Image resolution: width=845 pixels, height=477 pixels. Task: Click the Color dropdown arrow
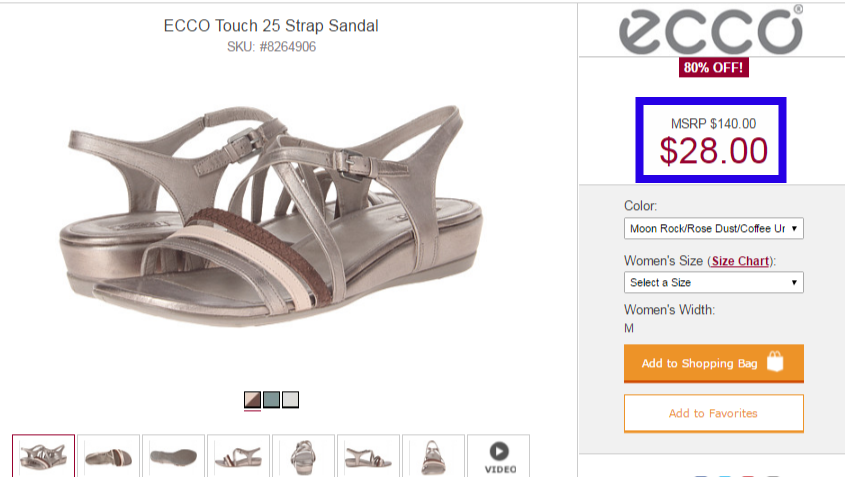pos(795,228)
